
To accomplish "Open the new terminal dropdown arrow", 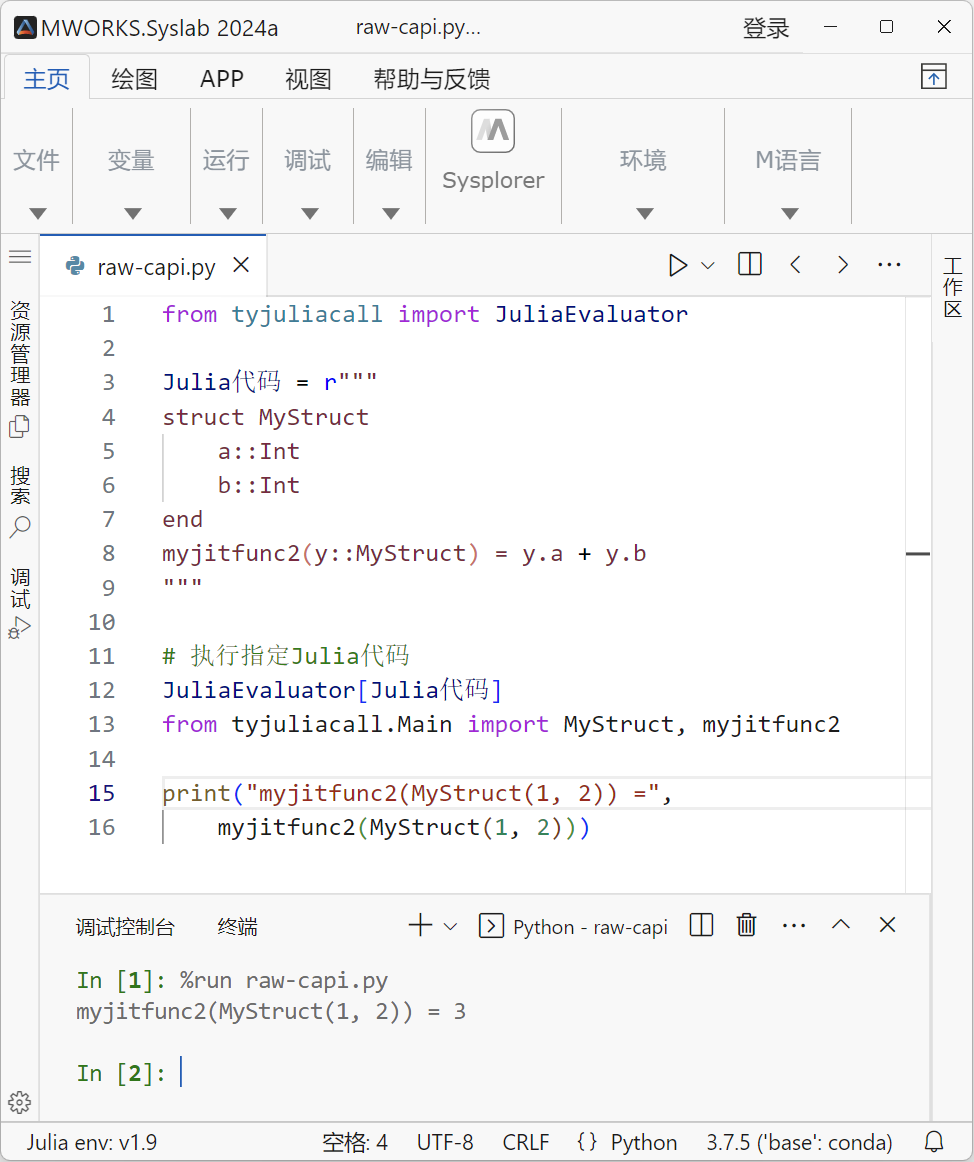I will 449,925.
